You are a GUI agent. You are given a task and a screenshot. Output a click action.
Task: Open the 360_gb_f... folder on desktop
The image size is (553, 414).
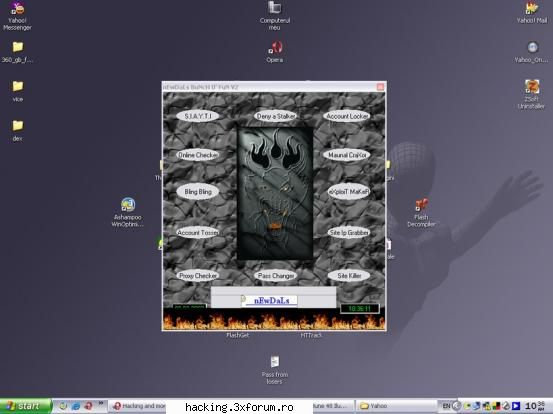(17, 52)
